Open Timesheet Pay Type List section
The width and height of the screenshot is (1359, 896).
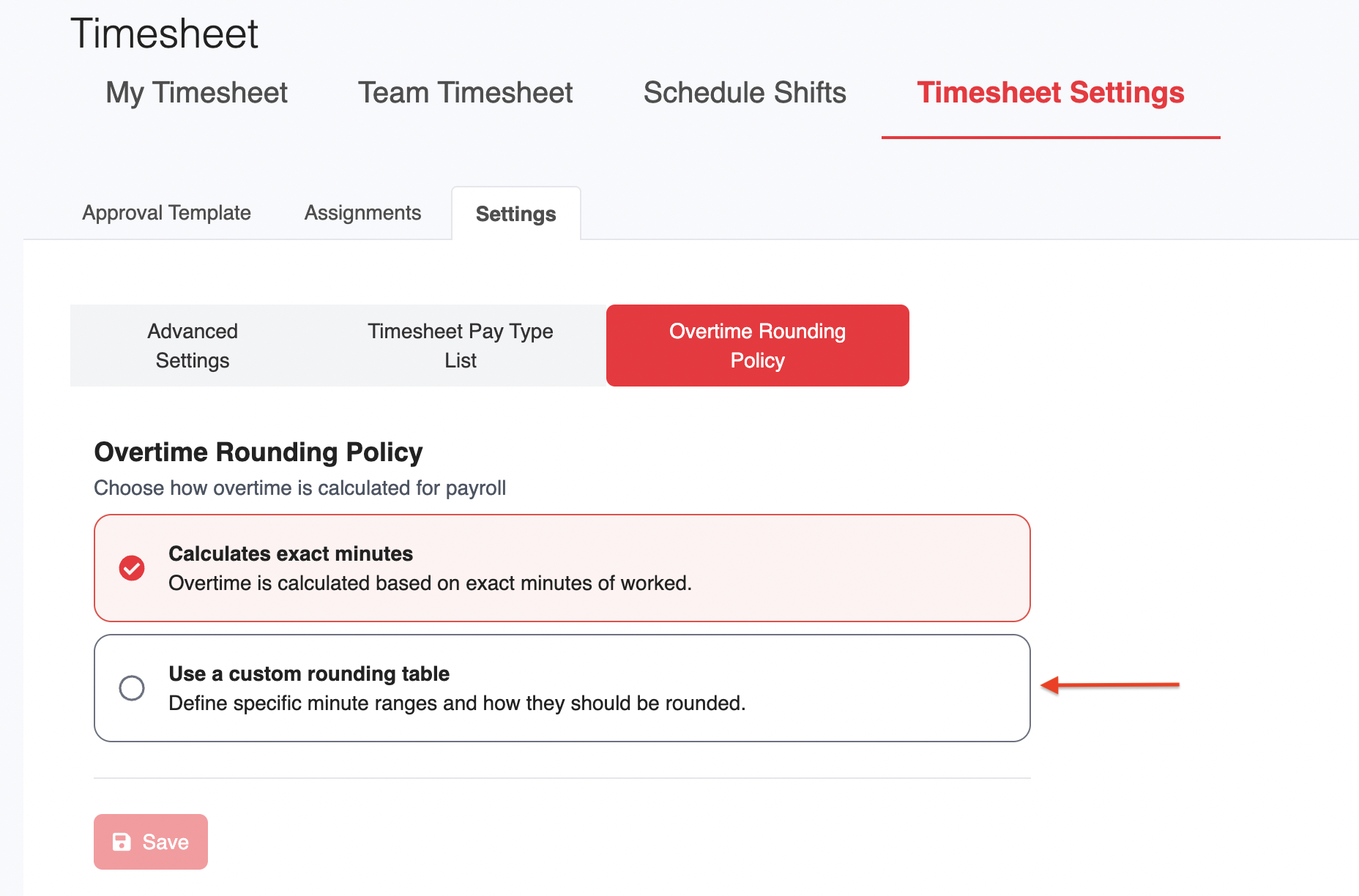461,346
